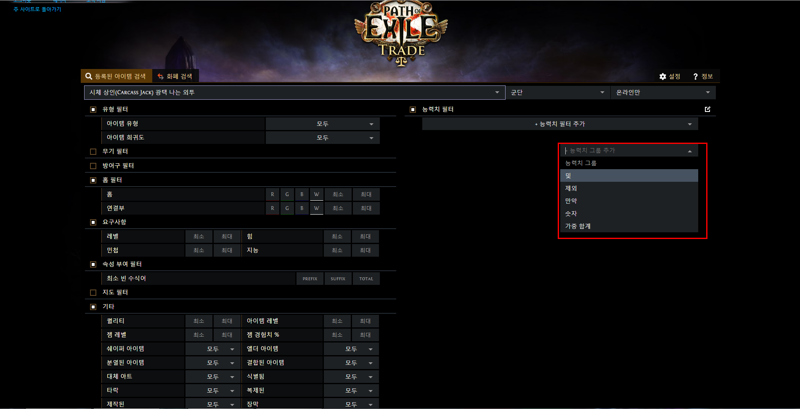Enable the 방어구 필터 checkbox
Viewport: 800px width, 409px height.
click(x=93, y=166)
